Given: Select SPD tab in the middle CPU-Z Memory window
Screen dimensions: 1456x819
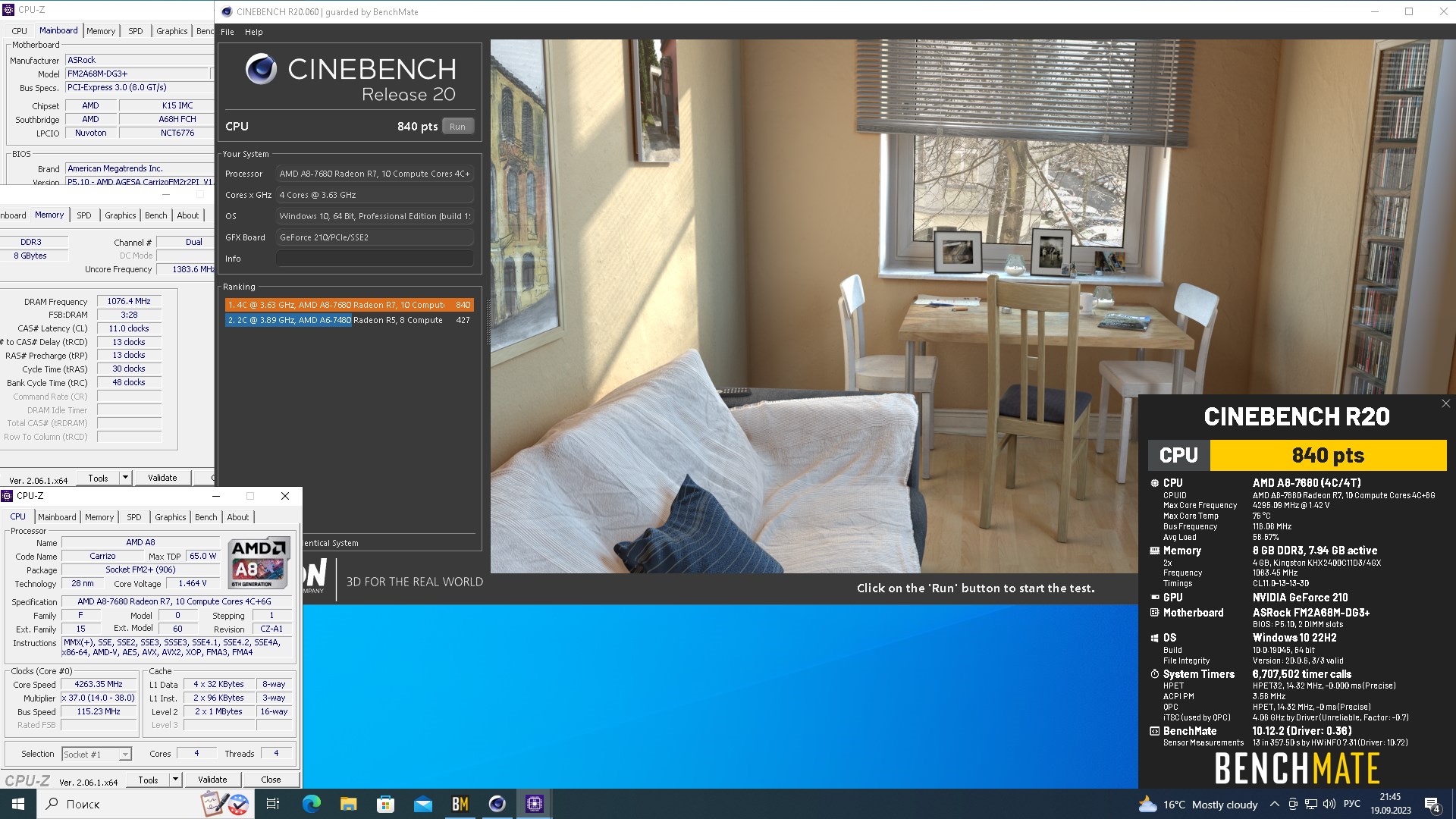Looking at the screenshot, I should coord(84,215).
